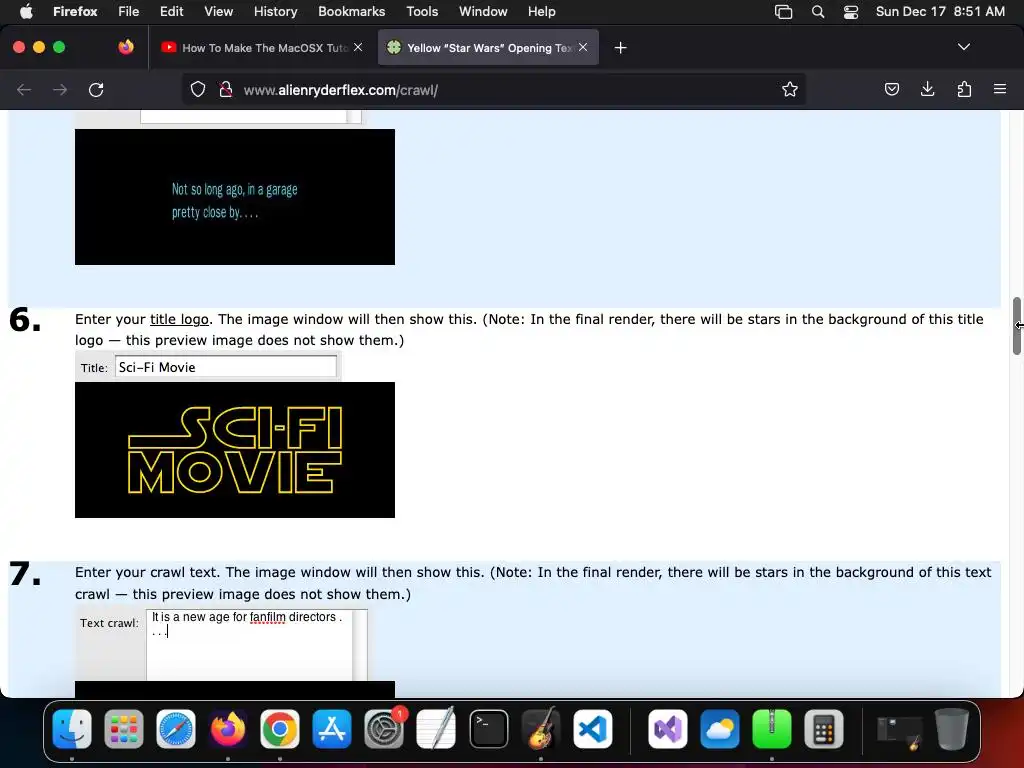The width and height of the screenshot is (1024, 768).
Task: Open the cloud app icon in Dock
Action: point(720,729)
